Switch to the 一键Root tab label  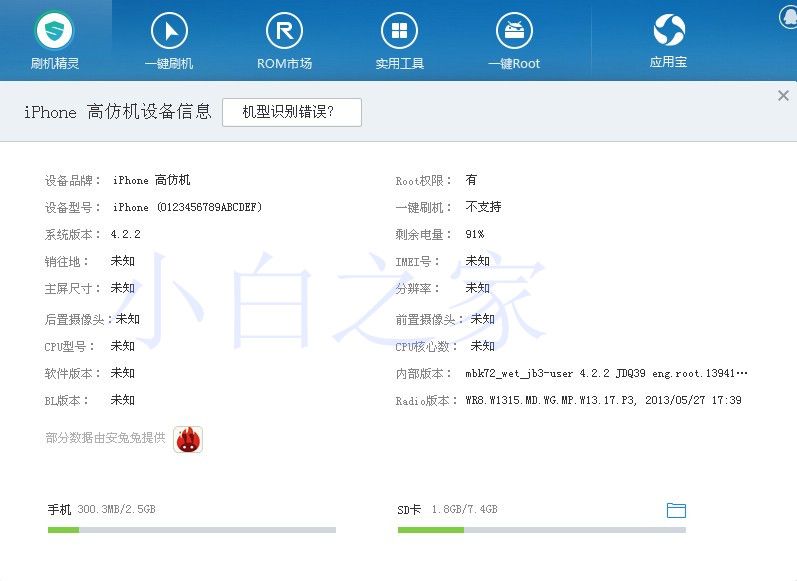(514, 64)
